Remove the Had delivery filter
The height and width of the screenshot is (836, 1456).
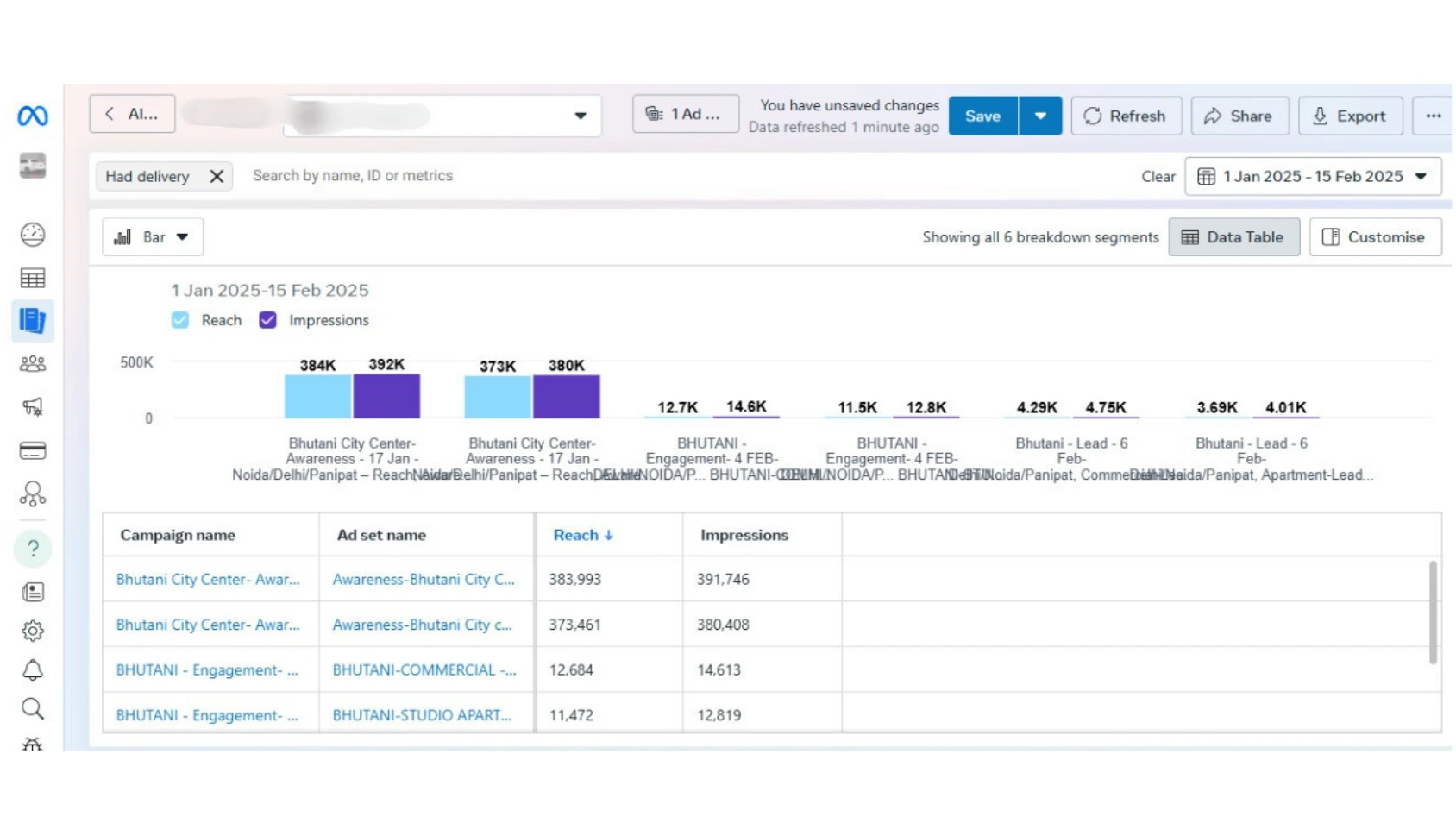217,176
